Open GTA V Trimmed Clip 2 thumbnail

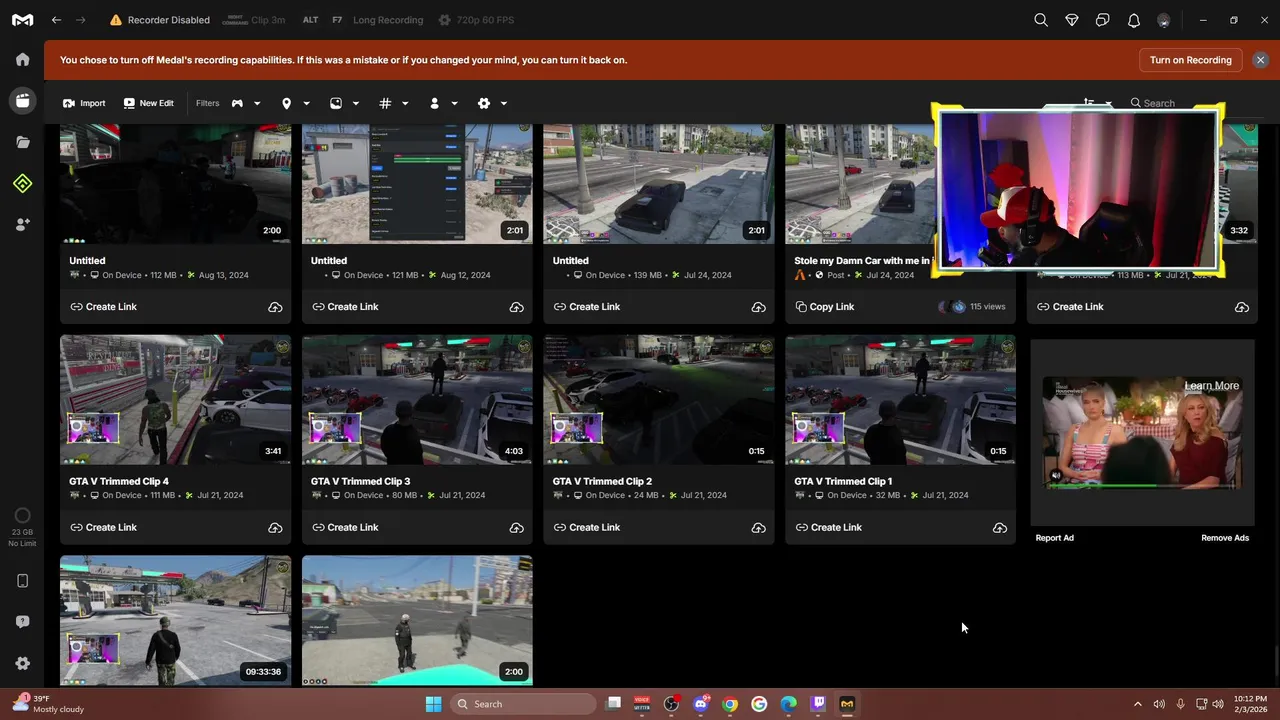pyautogui.click(x=658, y=400)
